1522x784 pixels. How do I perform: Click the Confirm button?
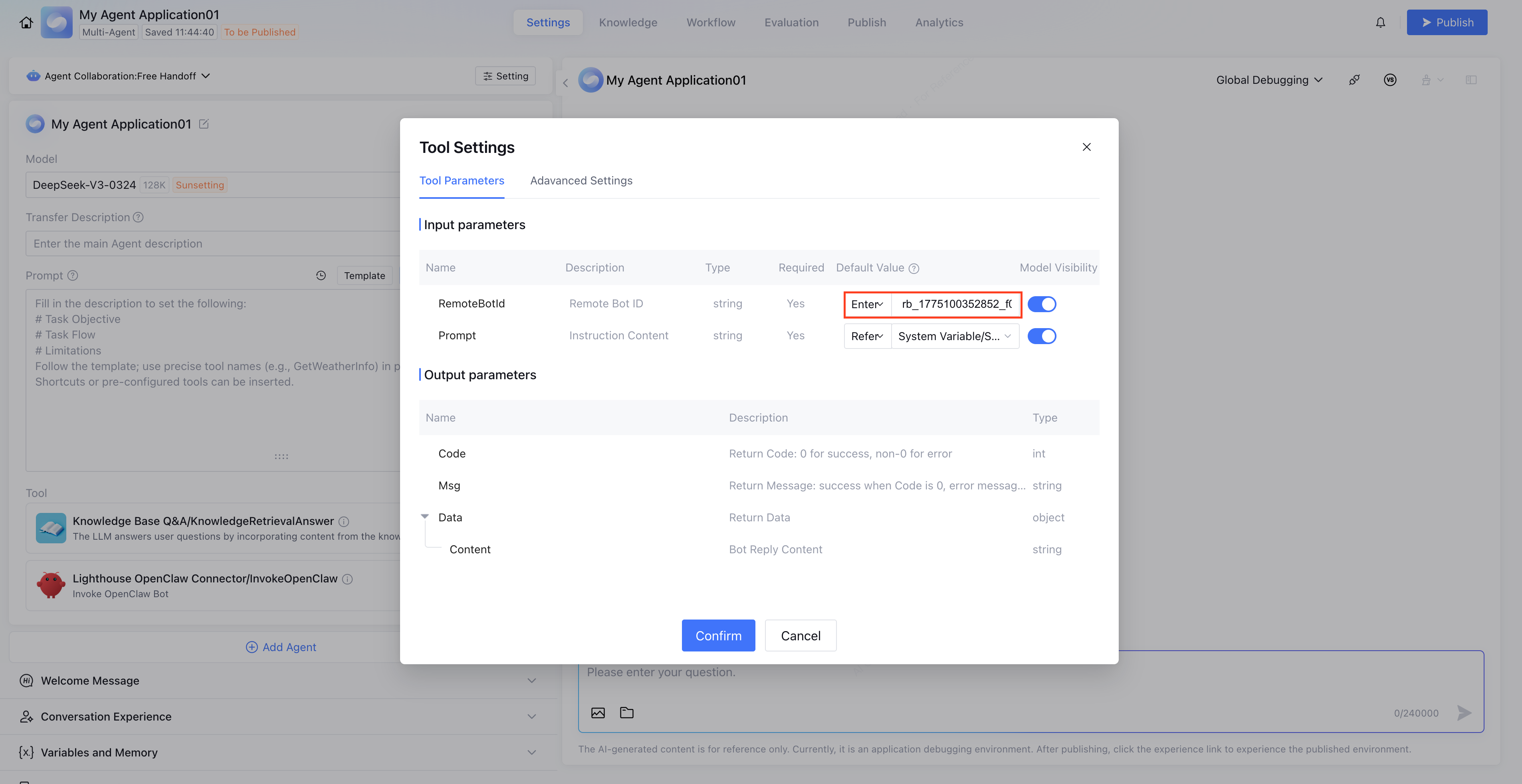718,636
